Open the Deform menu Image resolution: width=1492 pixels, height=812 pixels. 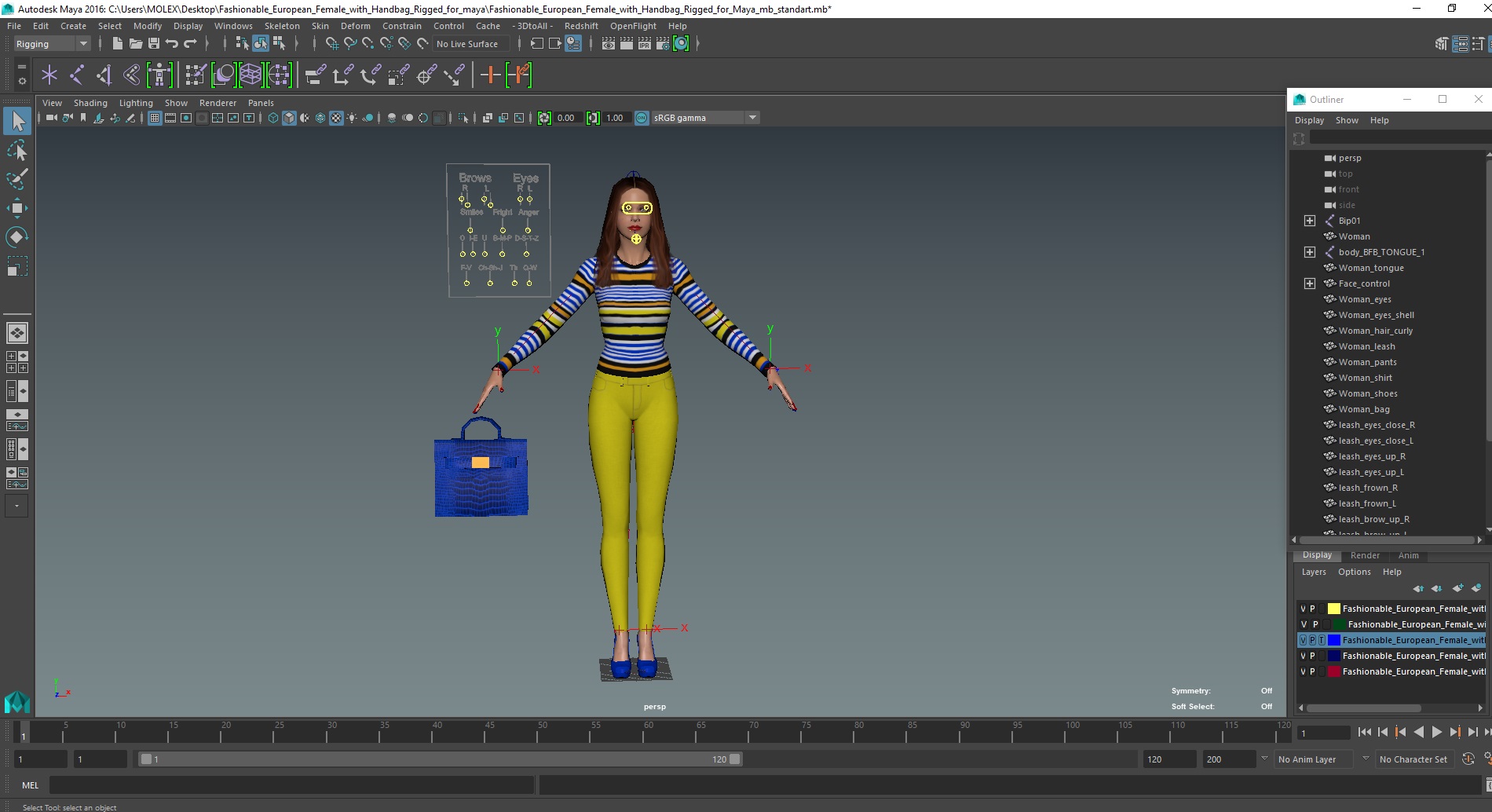355,26
